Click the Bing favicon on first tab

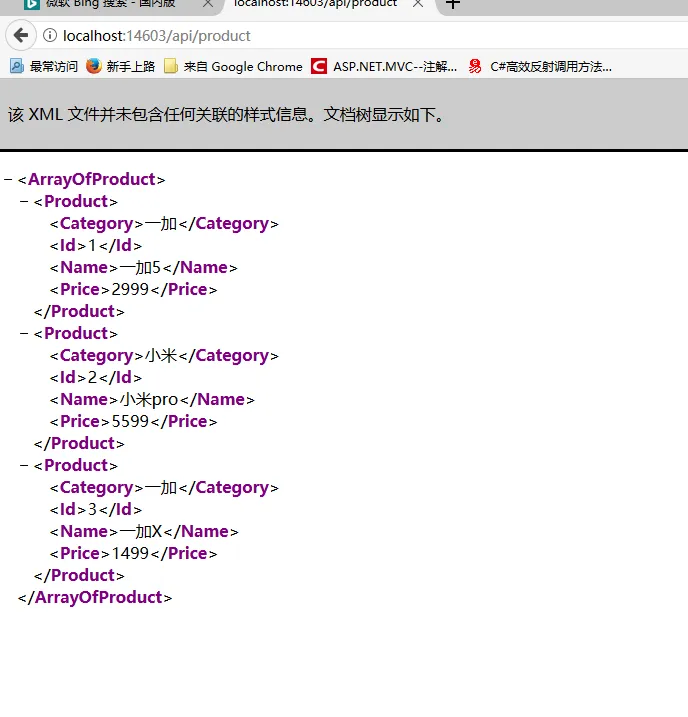(32, 4)
